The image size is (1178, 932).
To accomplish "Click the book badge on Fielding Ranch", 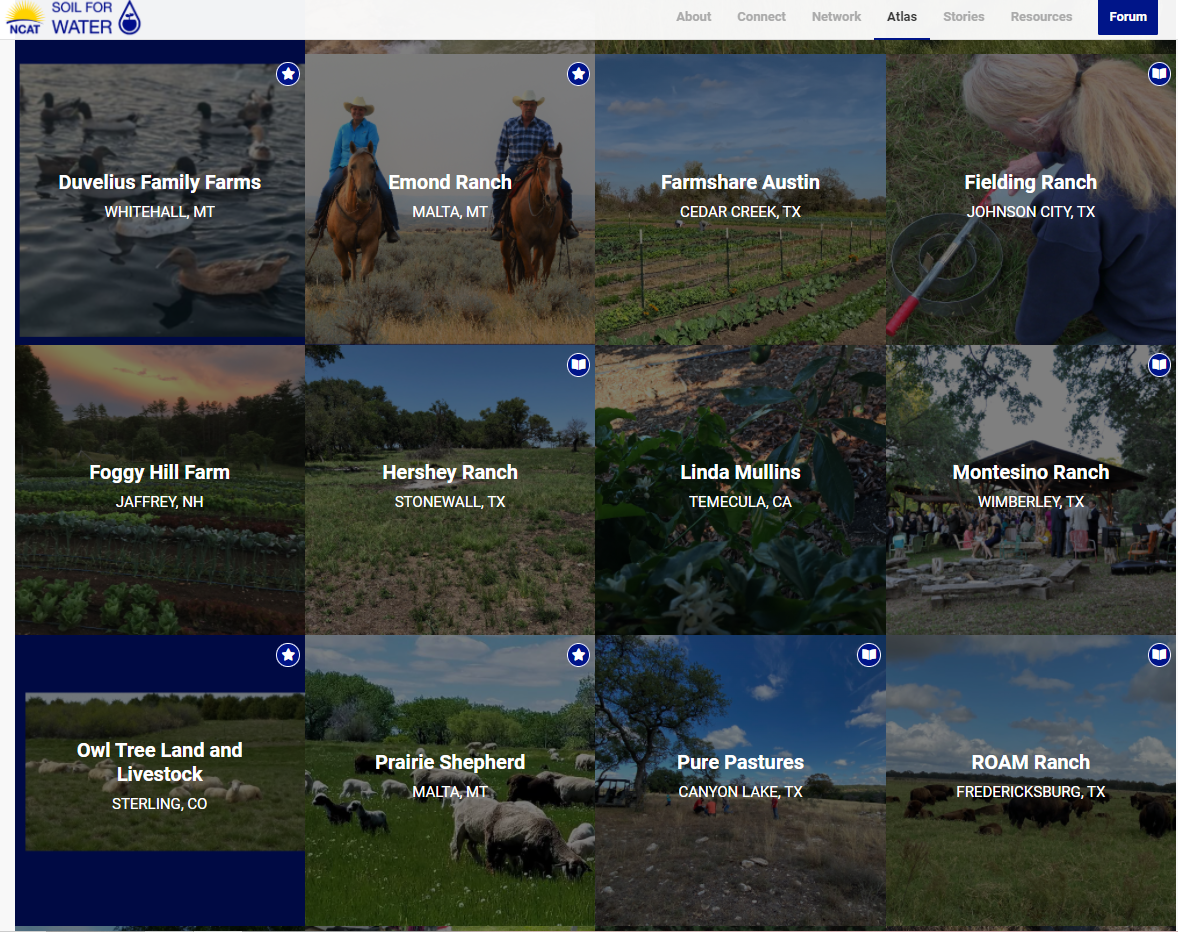I will [1159, 74].
